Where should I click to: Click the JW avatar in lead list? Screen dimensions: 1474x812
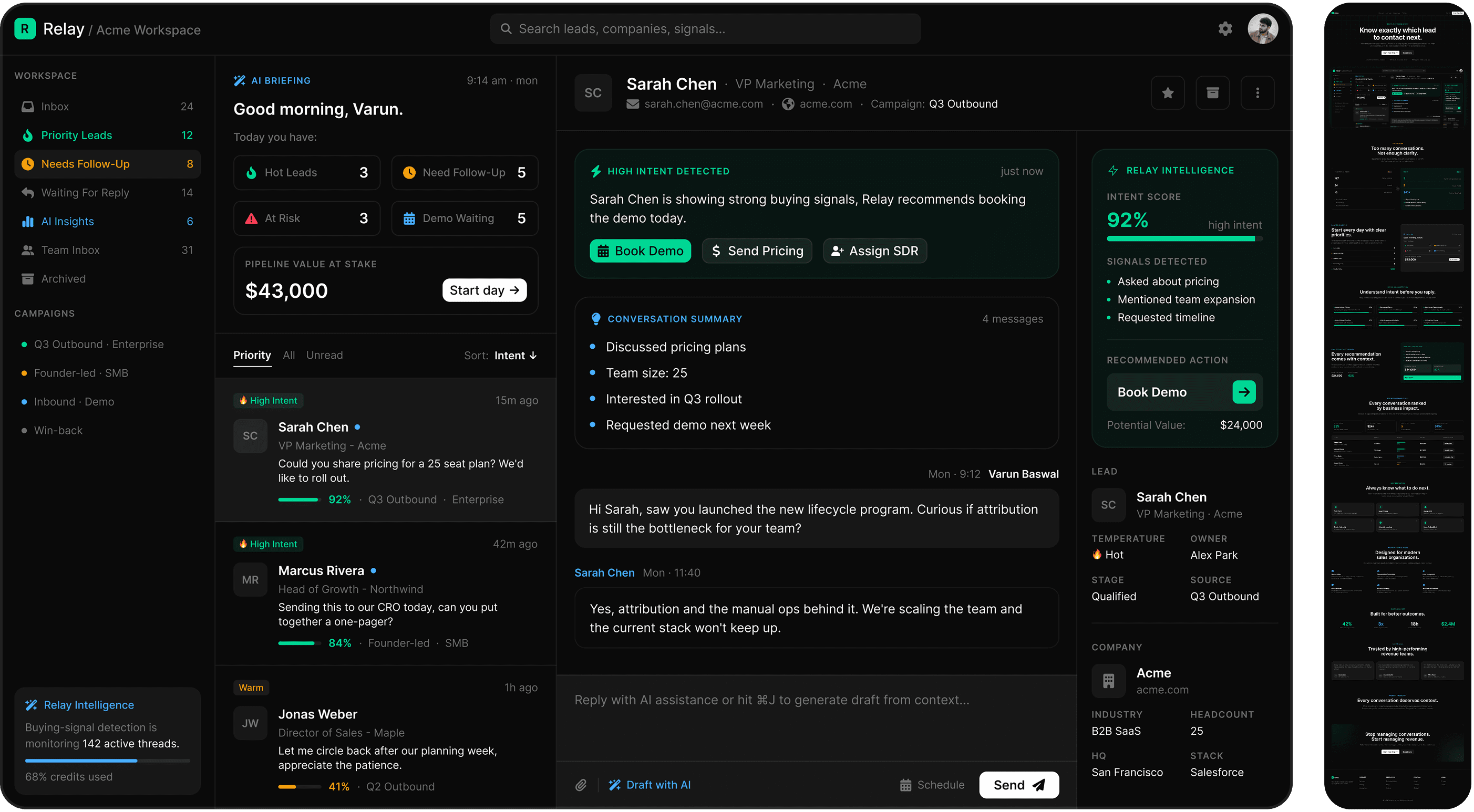[x=250, y=723]
